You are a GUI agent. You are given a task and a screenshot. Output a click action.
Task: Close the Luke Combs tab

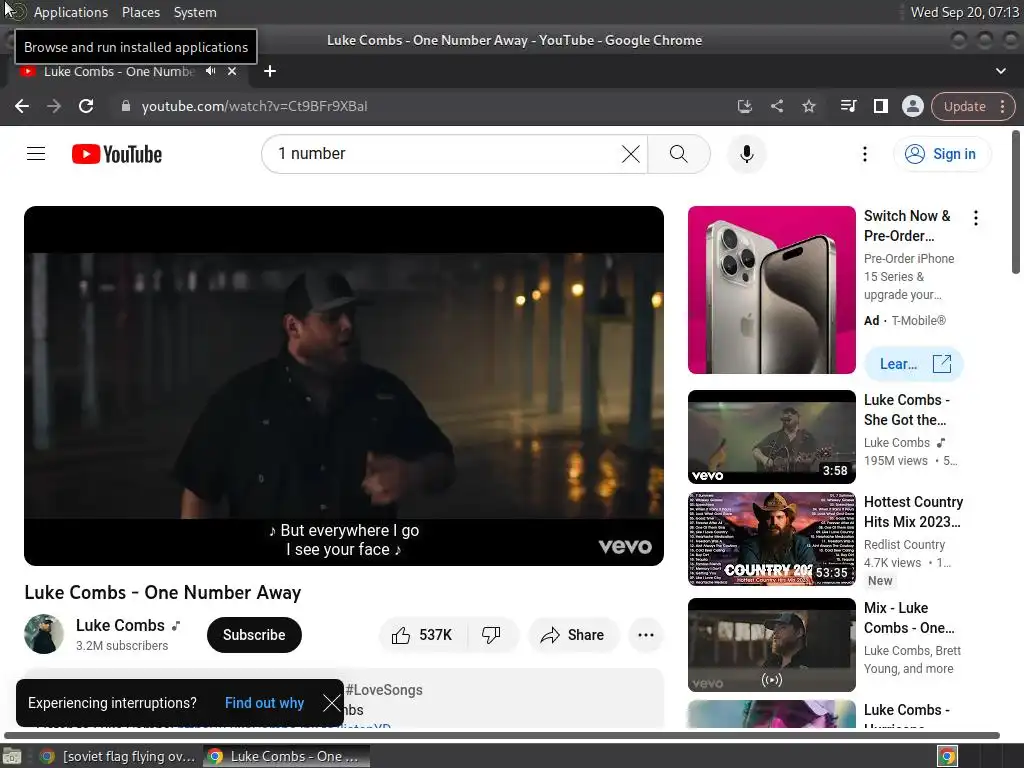(232, 71)
